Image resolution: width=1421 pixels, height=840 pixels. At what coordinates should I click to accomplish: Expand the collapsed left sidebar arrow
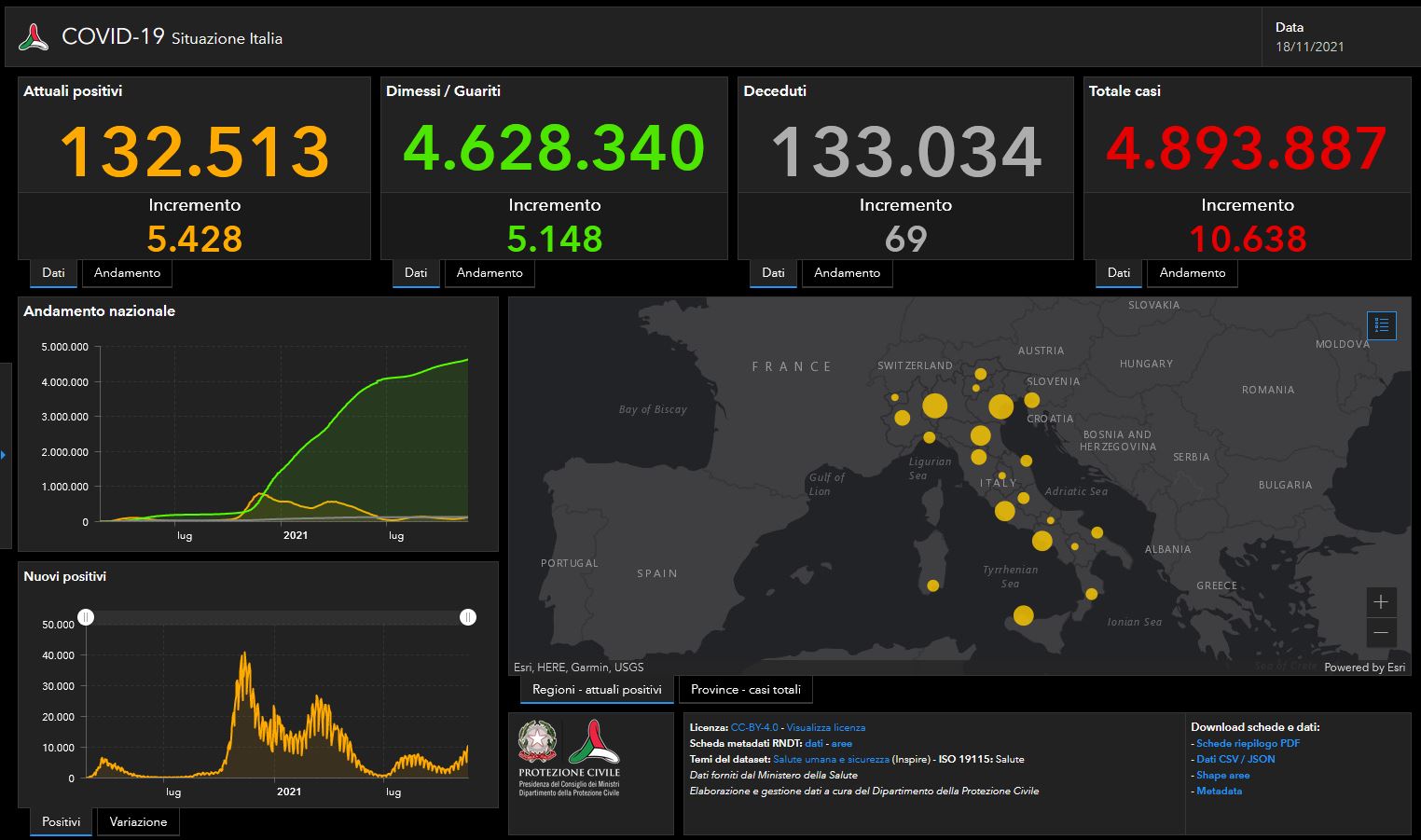(4, 456)
